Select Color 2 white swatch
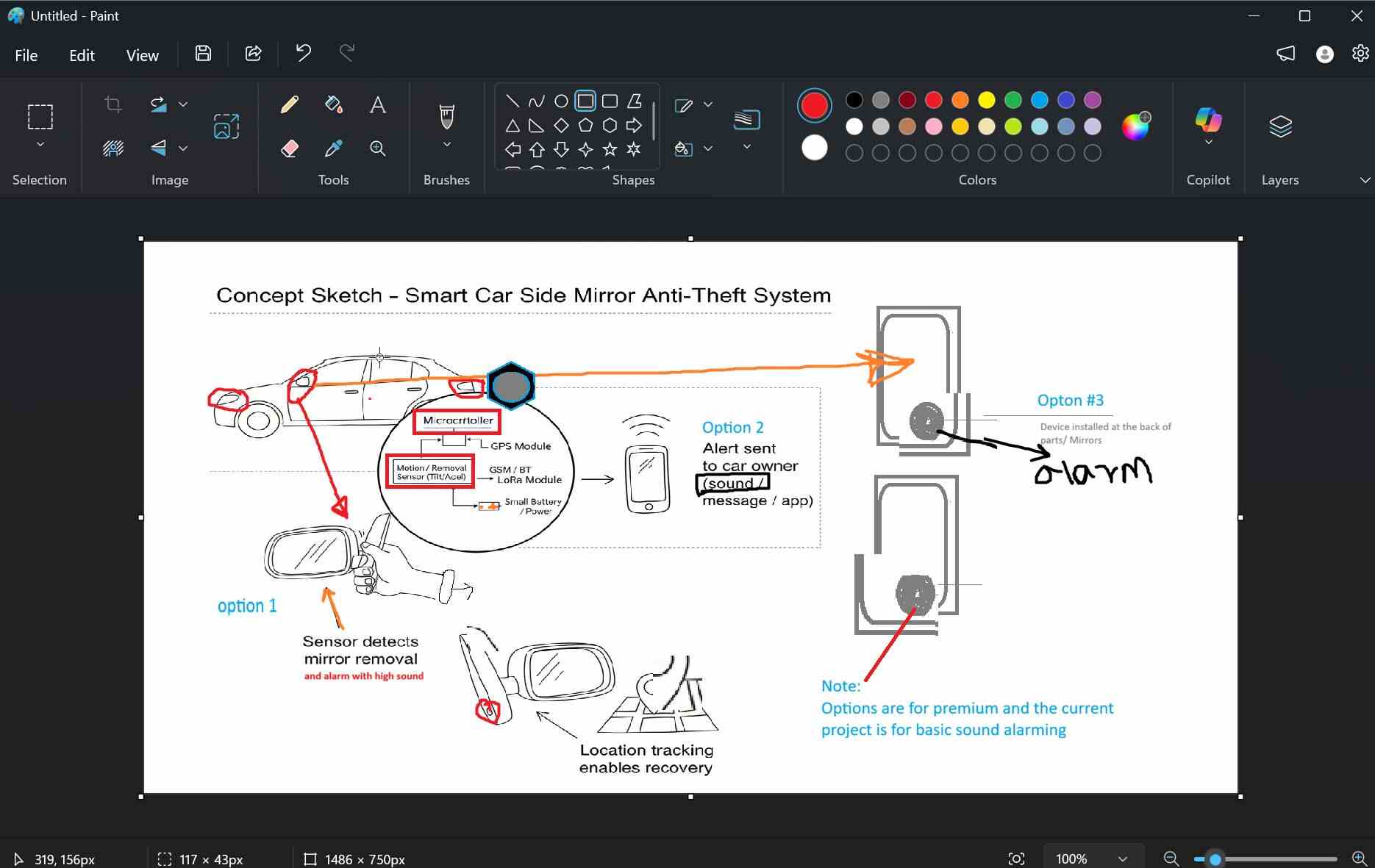 coord(814,148)
